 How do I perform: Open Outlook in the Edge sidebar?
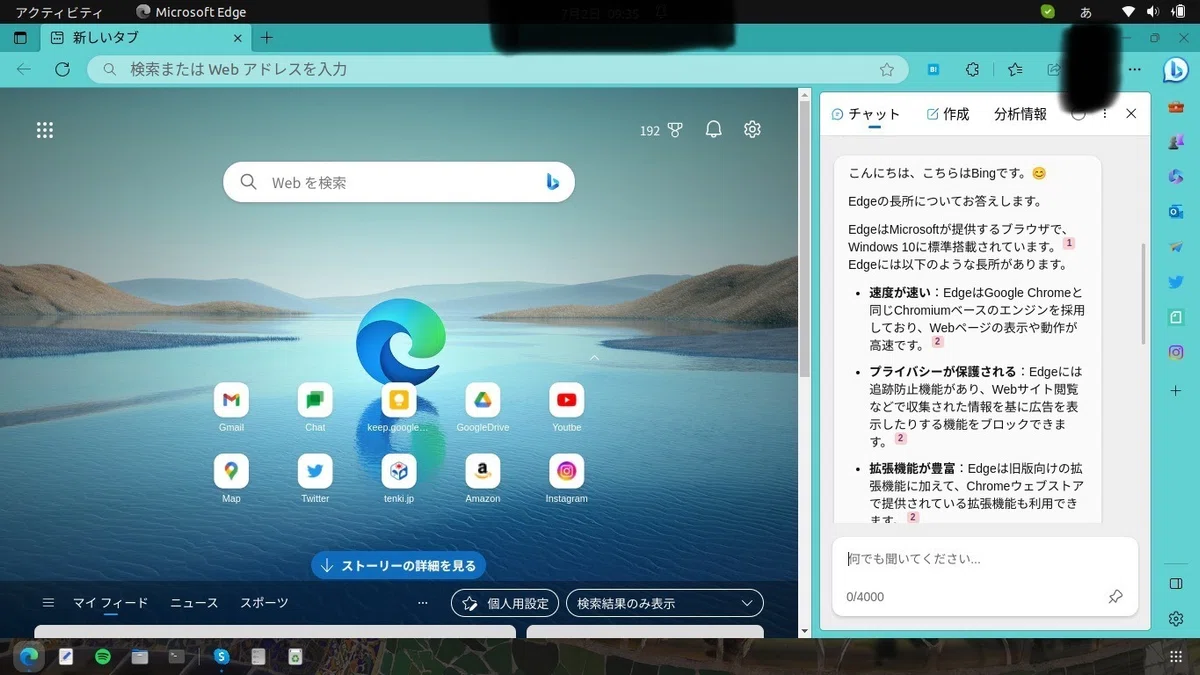tap(1176, 212)
